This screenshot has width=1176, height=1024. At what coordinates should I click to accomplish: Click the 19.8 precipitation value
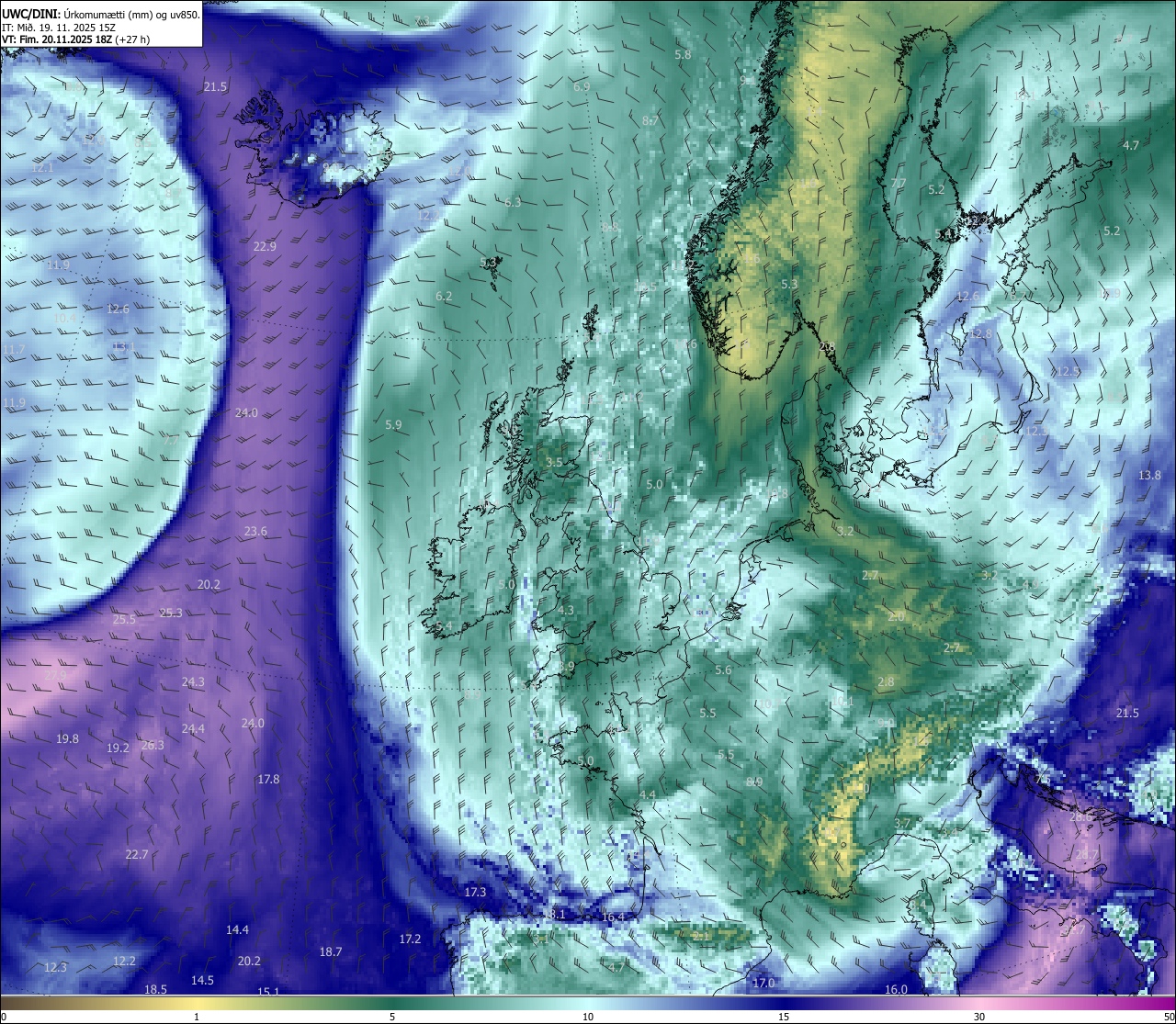67,739
